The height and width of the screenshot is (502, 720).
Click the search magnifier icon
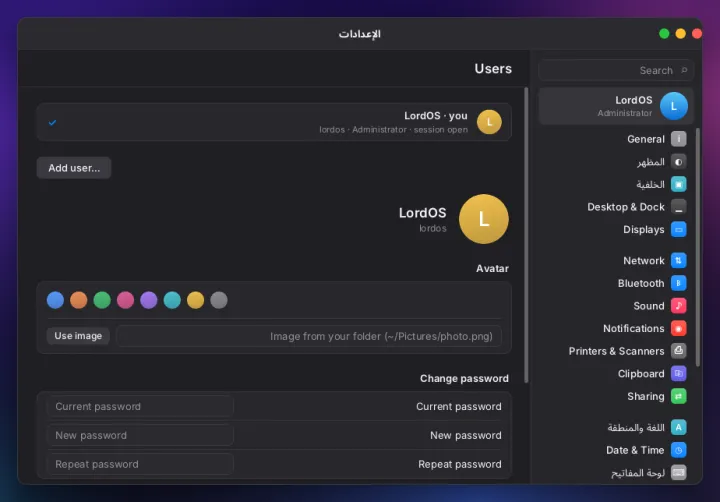coord(684,70)
